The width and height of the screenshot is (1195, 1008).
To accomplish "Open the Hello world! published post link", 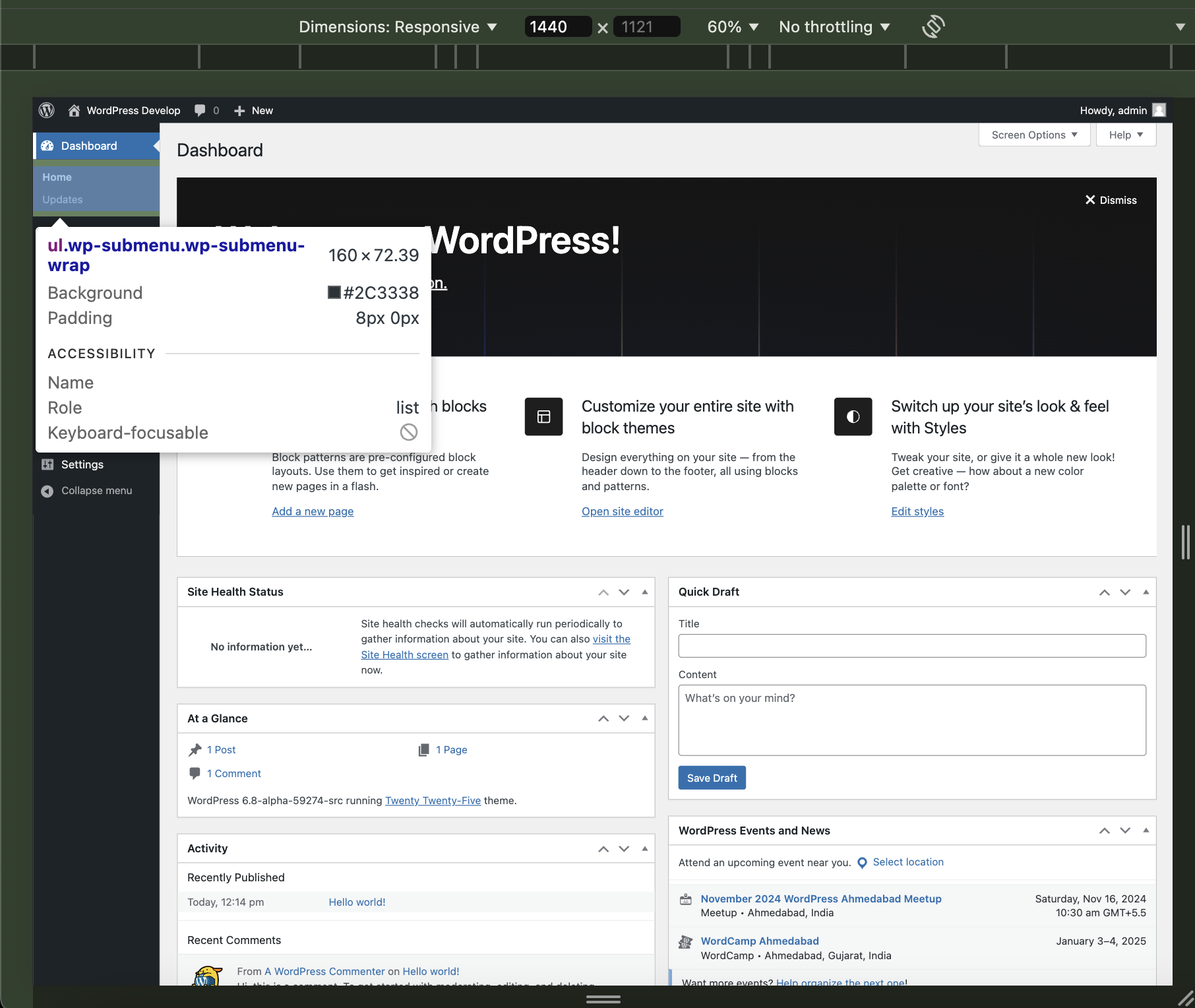I will click(357, 902).
